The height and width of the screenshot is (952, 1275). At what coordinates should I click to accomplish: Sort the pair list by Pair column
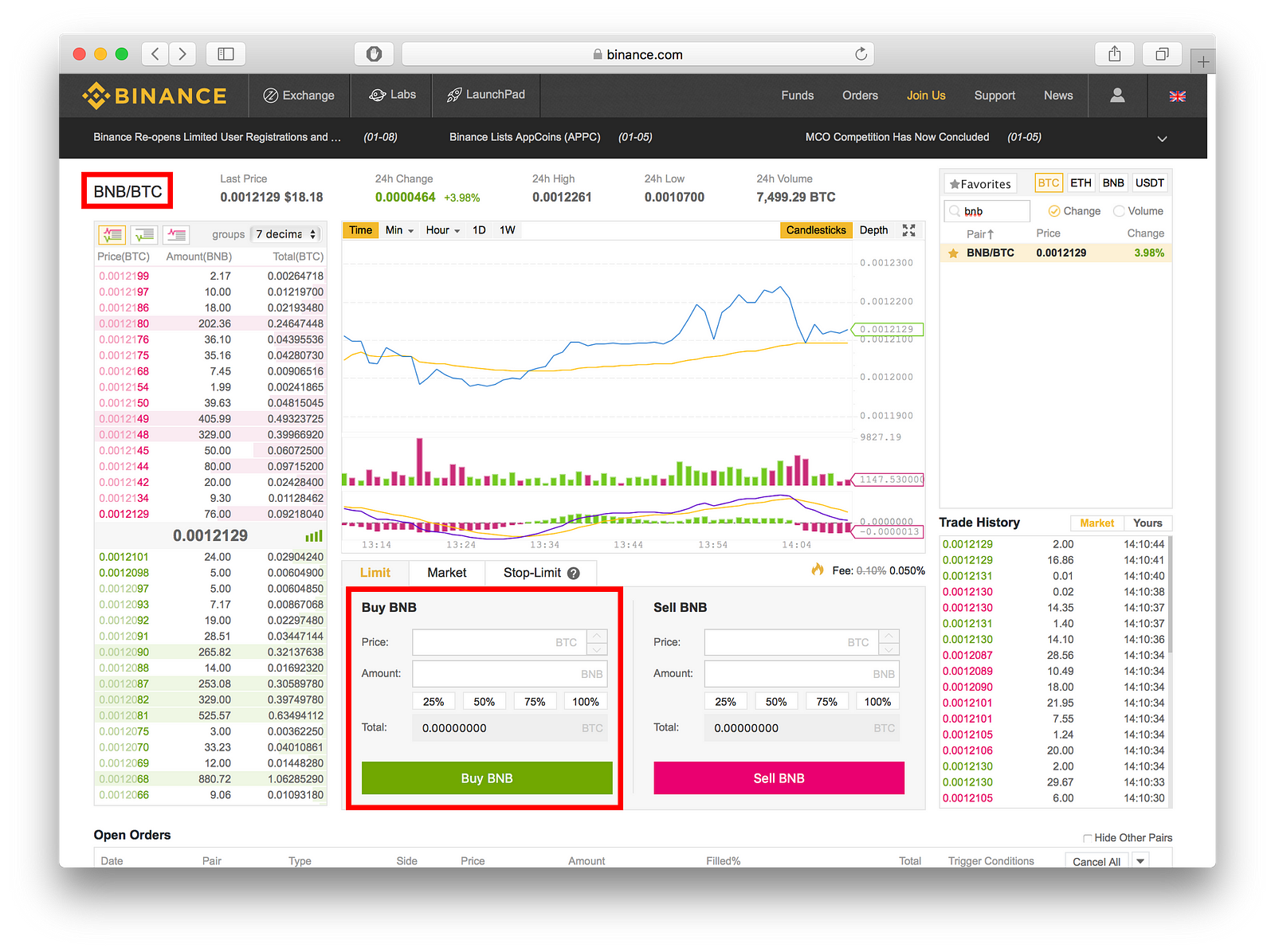[979, 234]
